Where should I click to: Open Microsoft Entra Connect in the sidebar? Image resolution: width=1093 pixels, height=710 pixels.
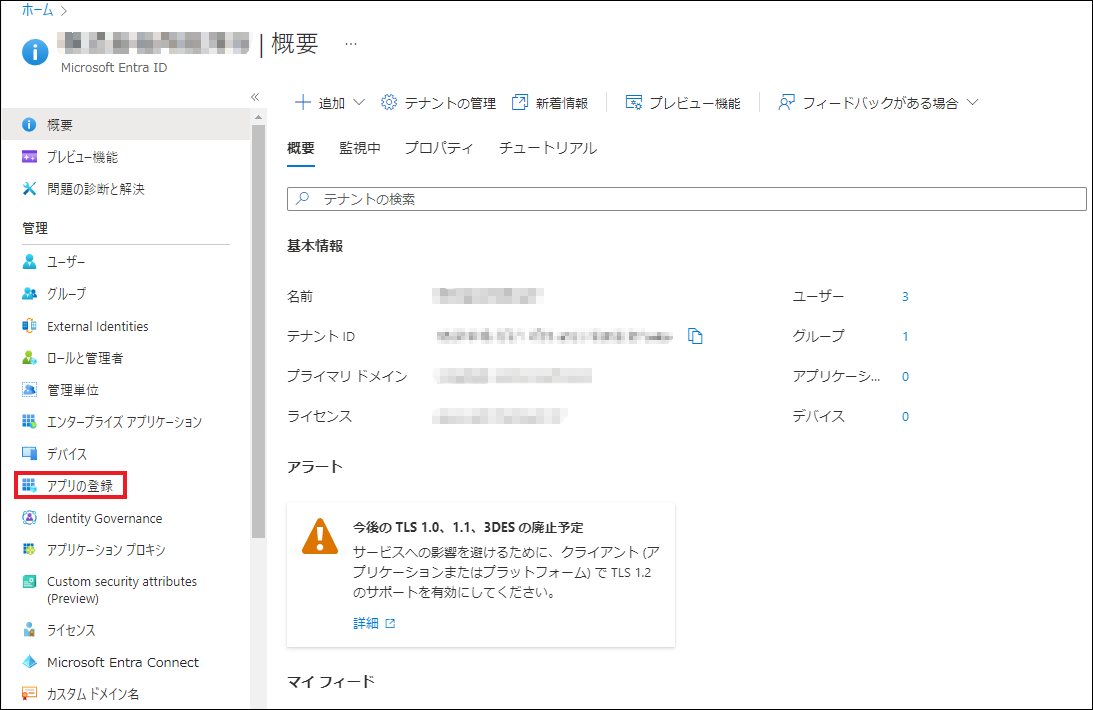pyautogui.click(x=122, y=662)
